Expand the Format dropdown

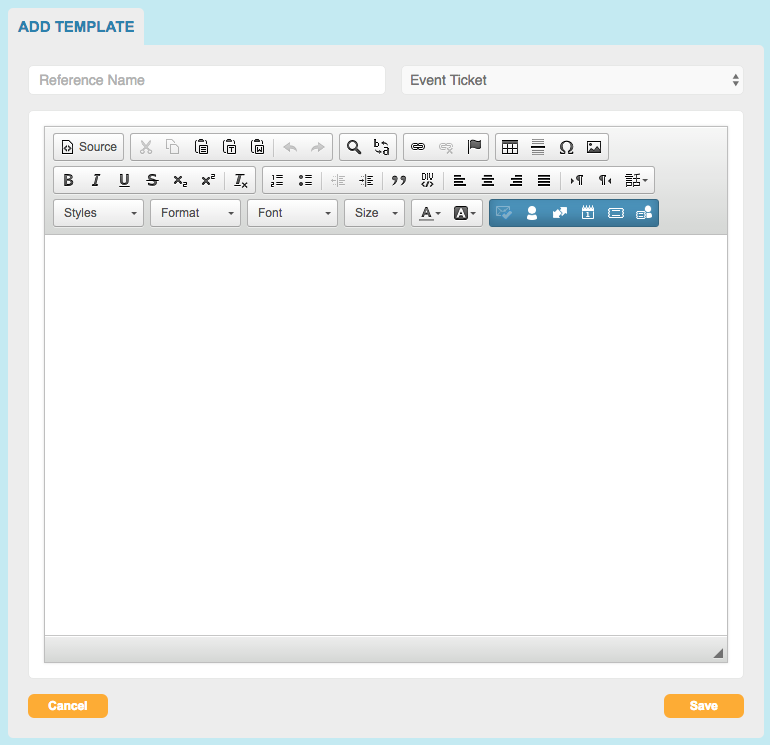coord(195,213)
